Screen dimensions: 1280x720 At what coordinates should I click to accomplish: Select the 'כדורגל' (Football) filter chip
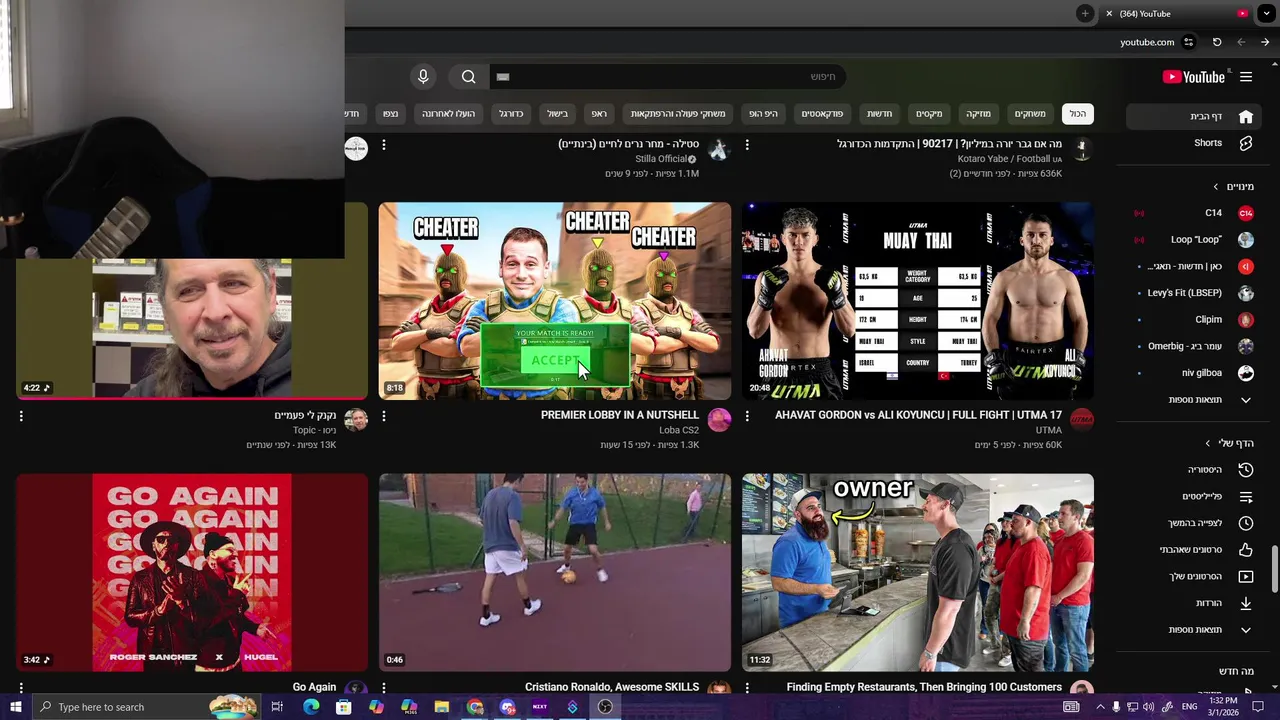coord(511,114)
